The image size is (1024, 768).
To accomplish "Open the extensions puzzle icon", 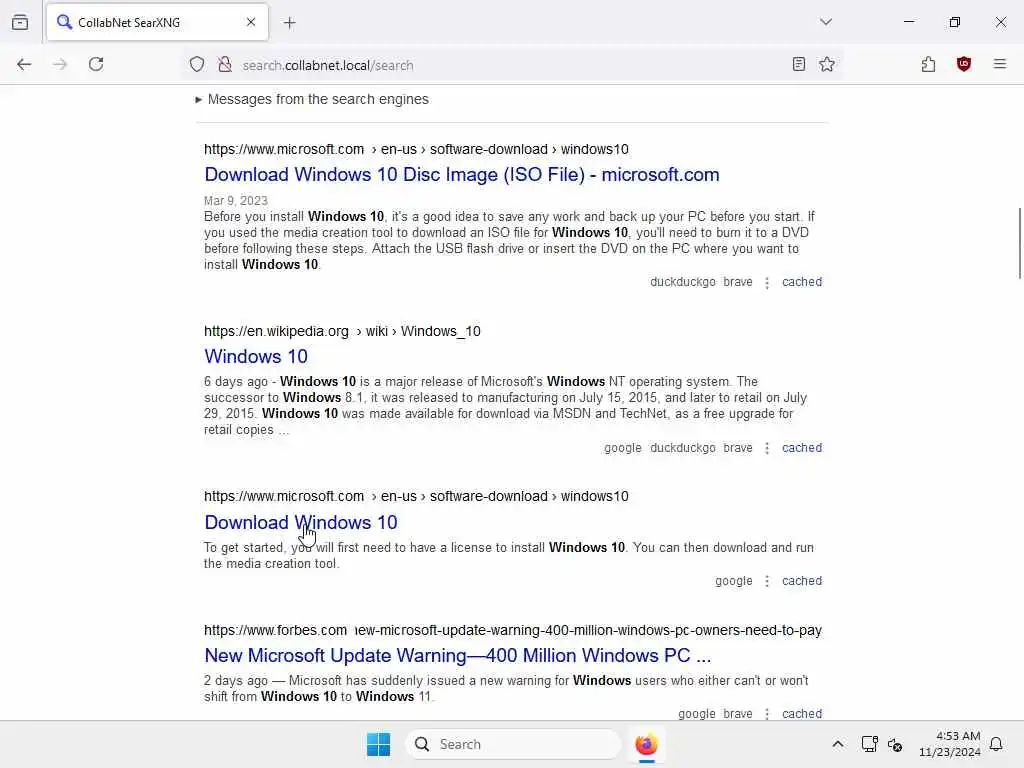I will (x=928, y=64).
